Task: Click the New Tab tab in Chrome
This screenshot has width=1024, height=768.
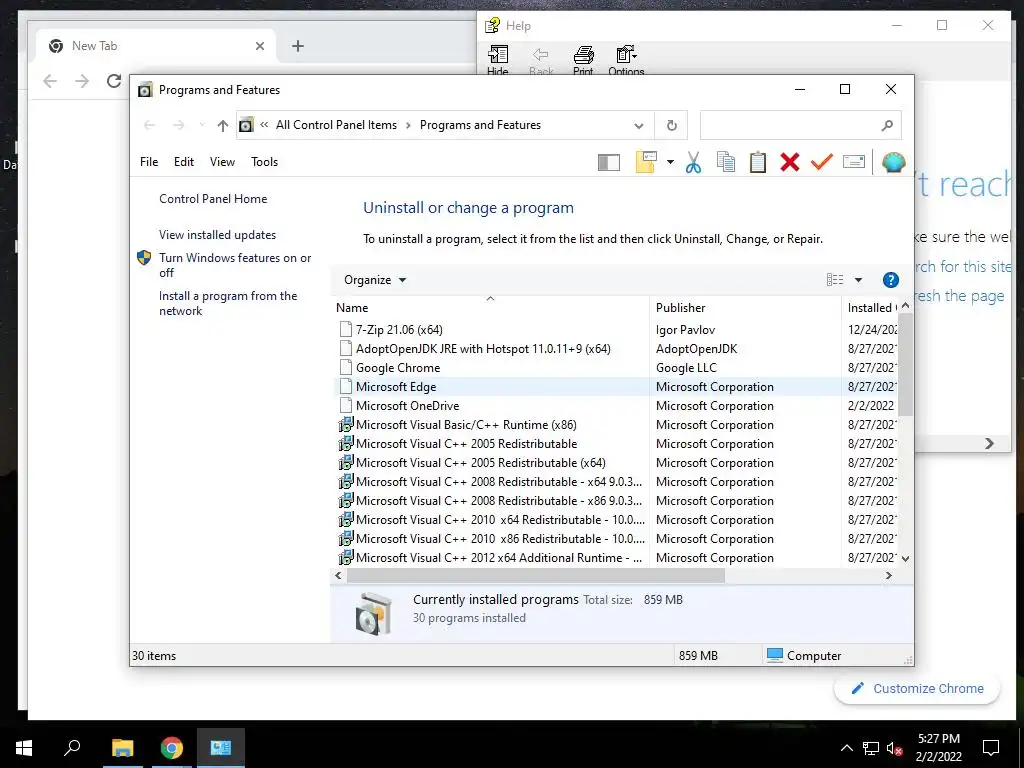Action: [155, 46]
